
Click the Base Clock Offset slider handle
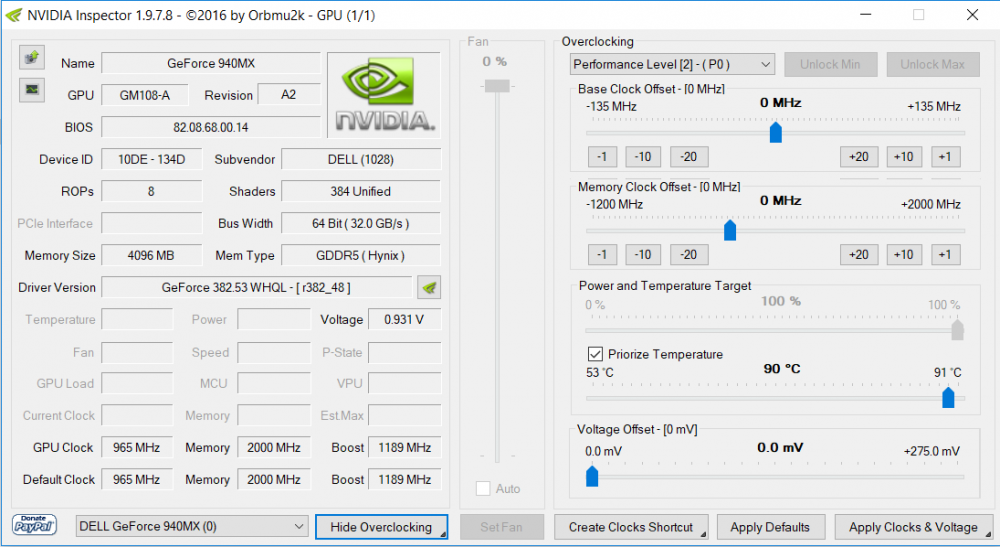(776, 133)
